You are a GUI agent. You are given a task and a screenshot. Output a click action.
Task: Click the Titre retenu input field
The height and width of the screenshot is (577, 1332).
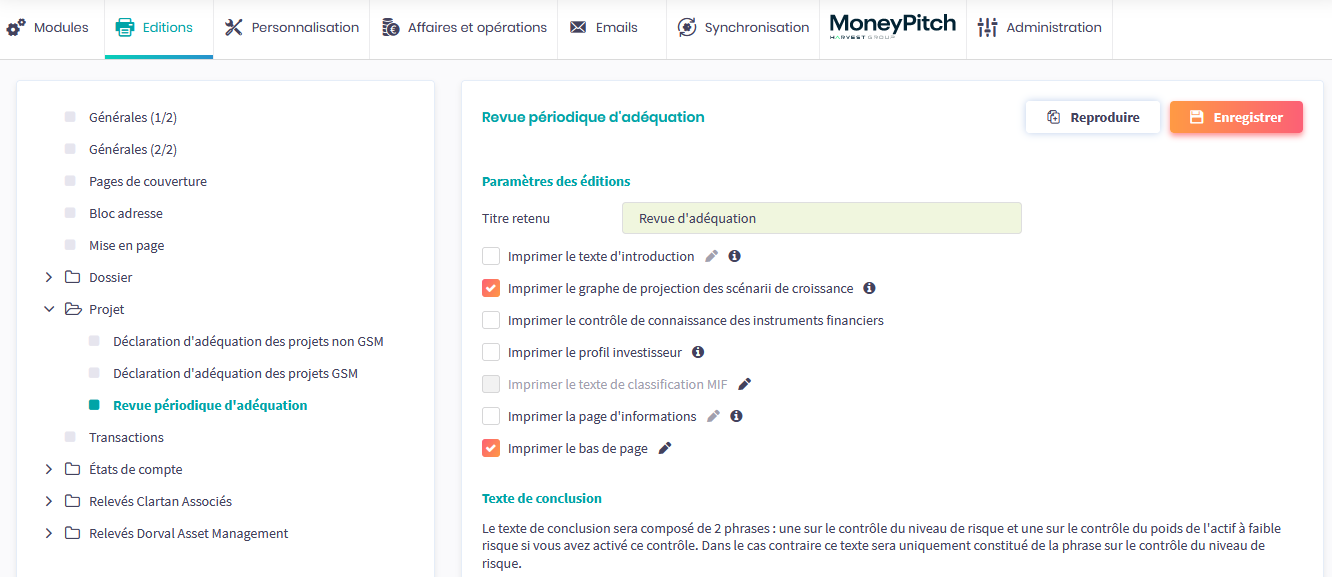pos(821,218)
